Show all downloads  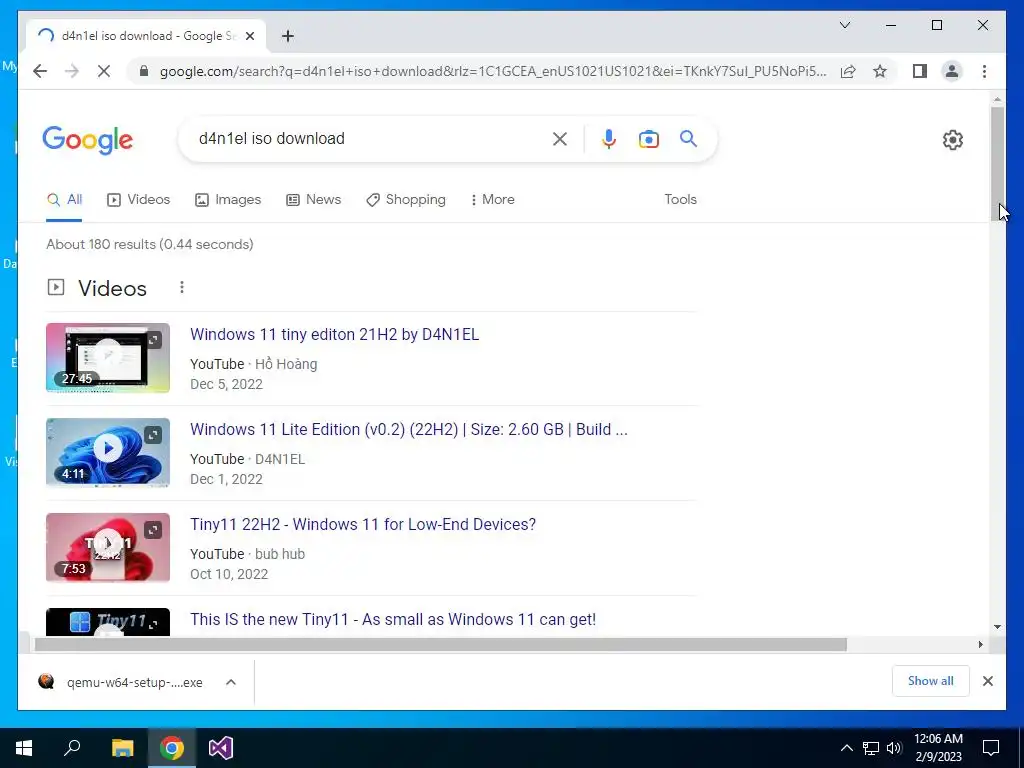(931, 681)
